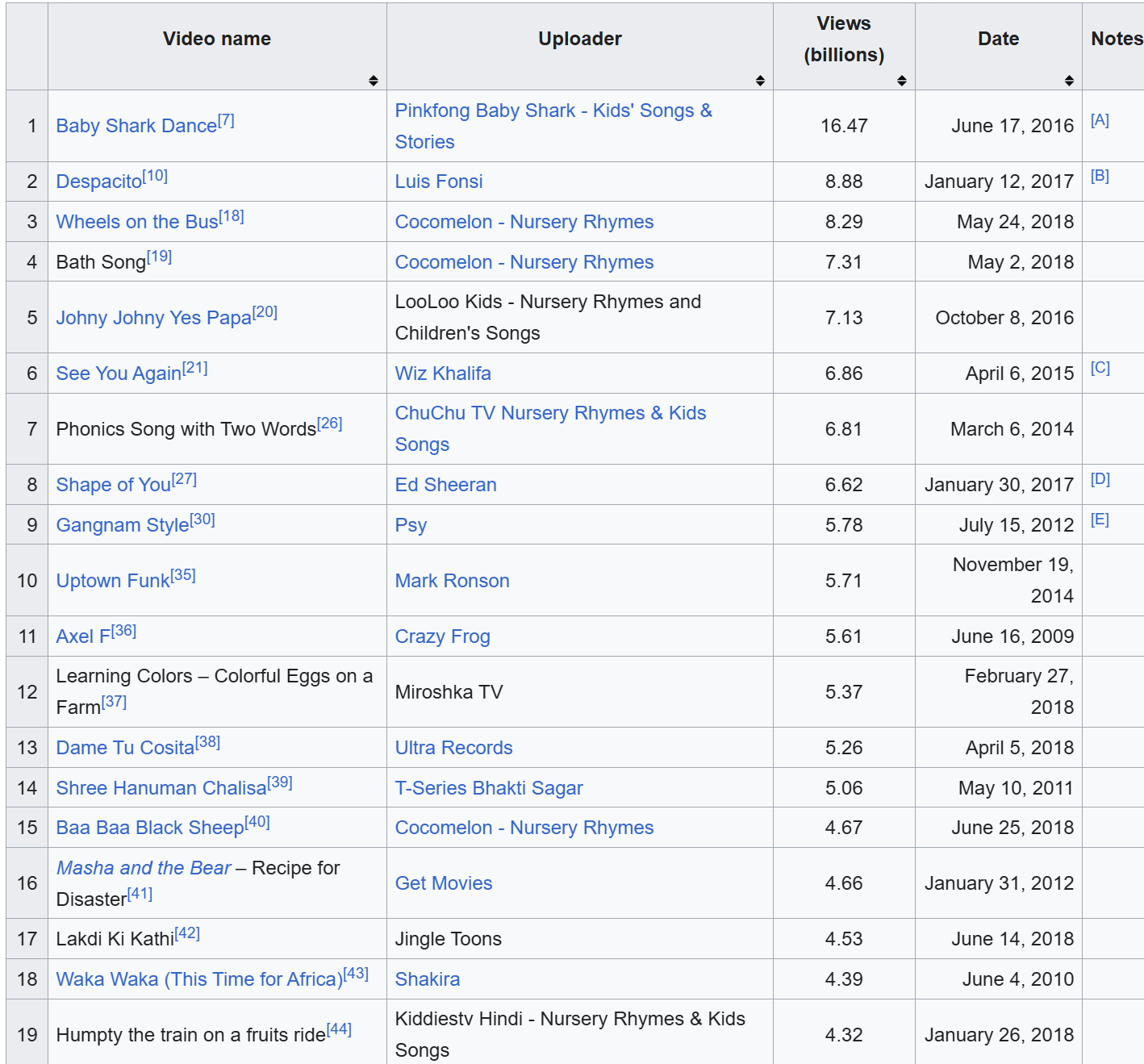Sort table by Uploader column arrows
The width and height of the screenshot is (1144, 1064).
760,81
